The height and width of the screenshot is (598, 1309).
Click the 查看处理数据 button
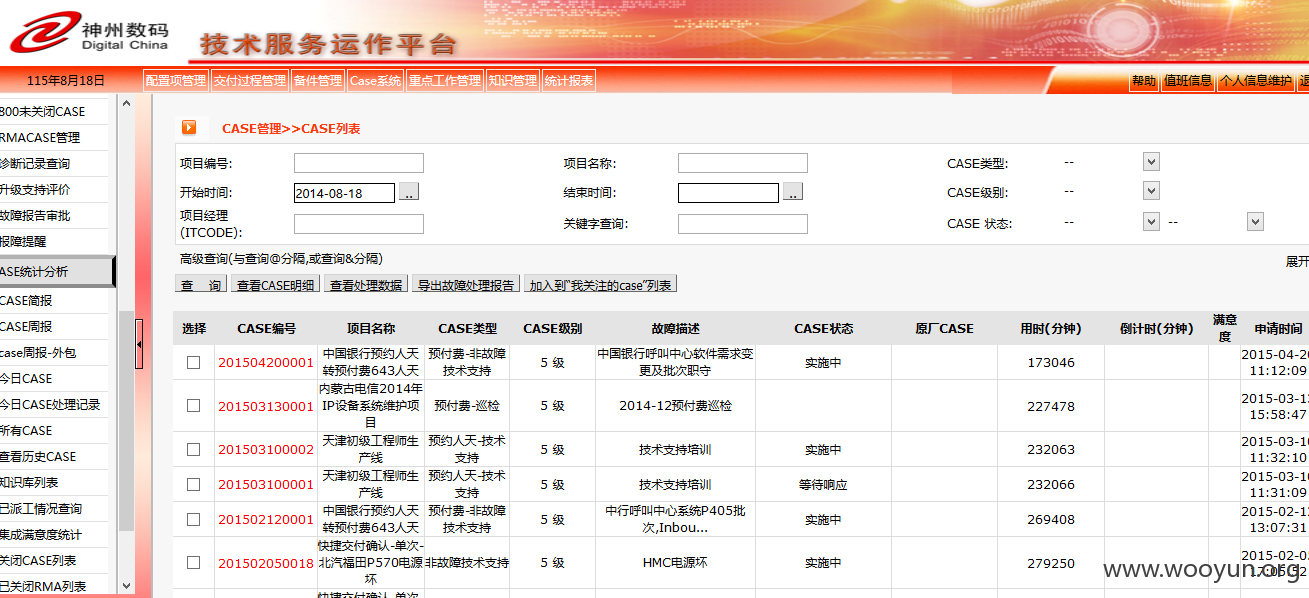click(x=367, y=285)
